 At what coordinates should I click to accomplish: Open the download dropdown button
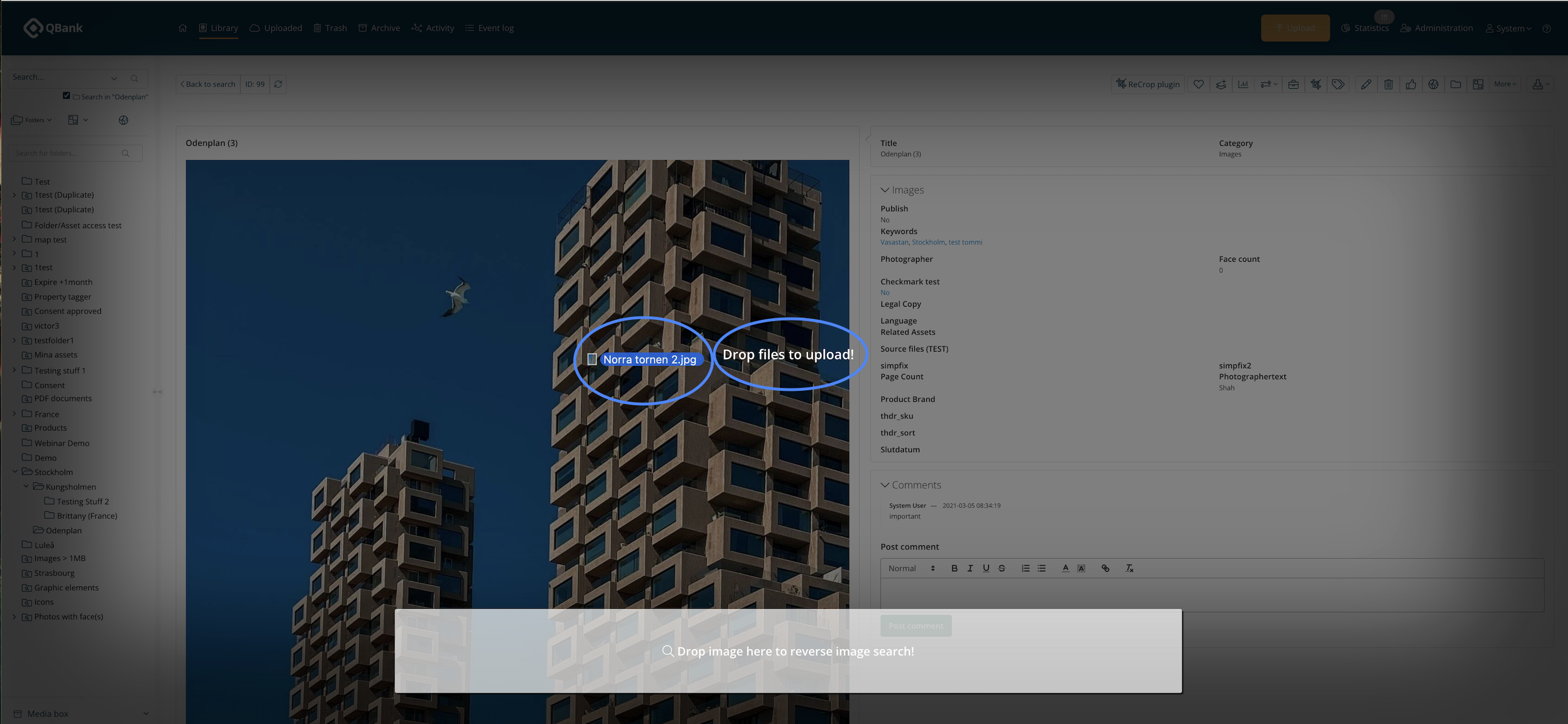1540,85
